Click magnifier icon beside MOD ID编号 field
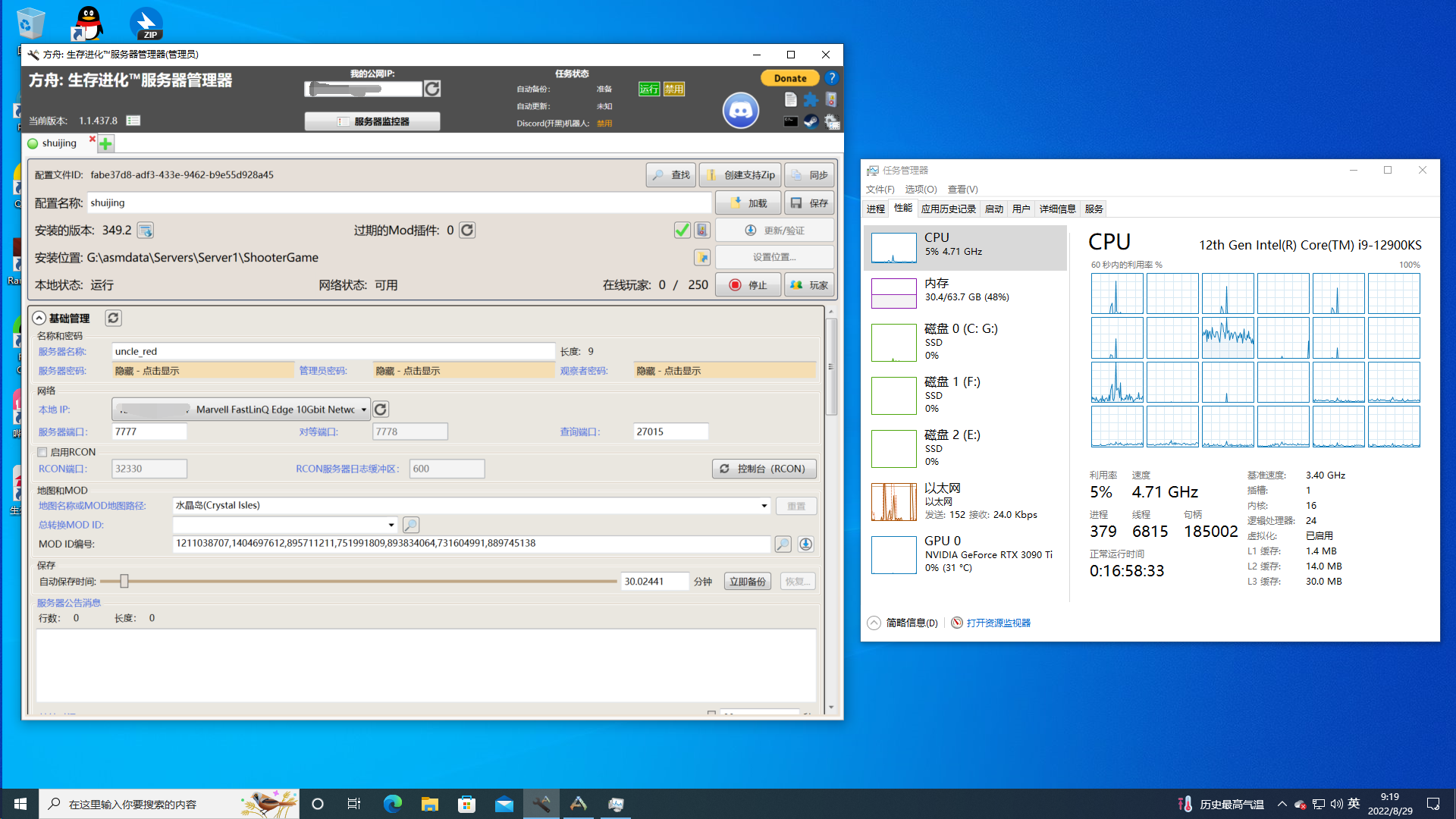 click(783, 544)
